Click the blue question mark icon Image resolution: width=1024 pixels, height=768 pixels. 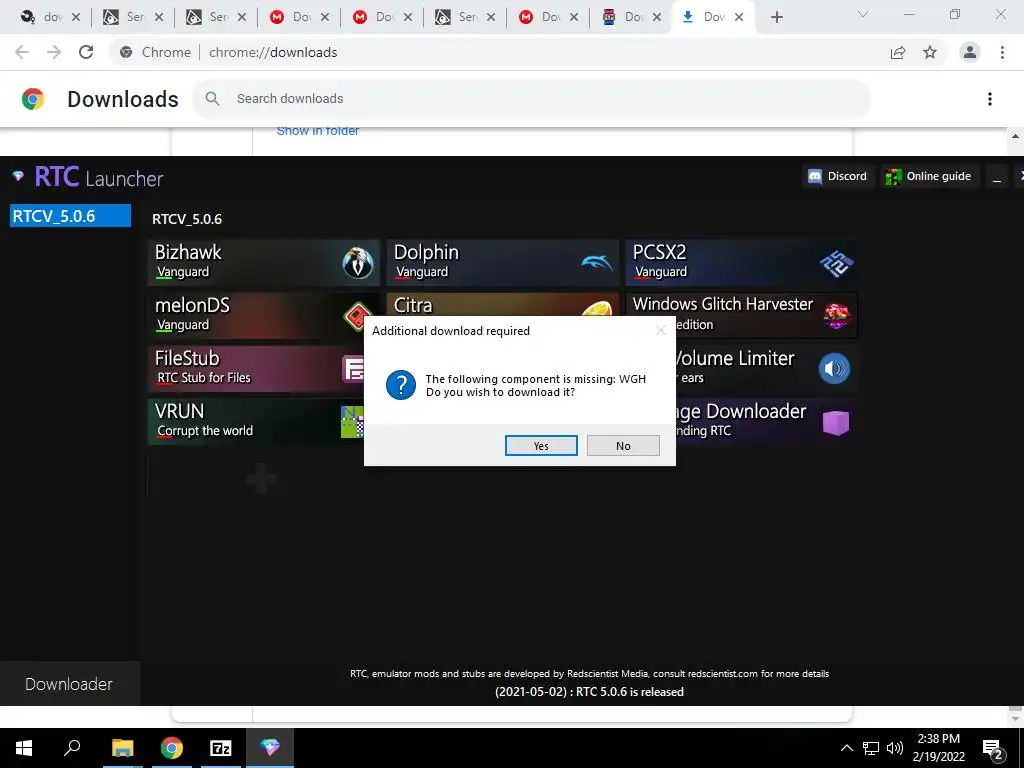click(x=400, y=385)
